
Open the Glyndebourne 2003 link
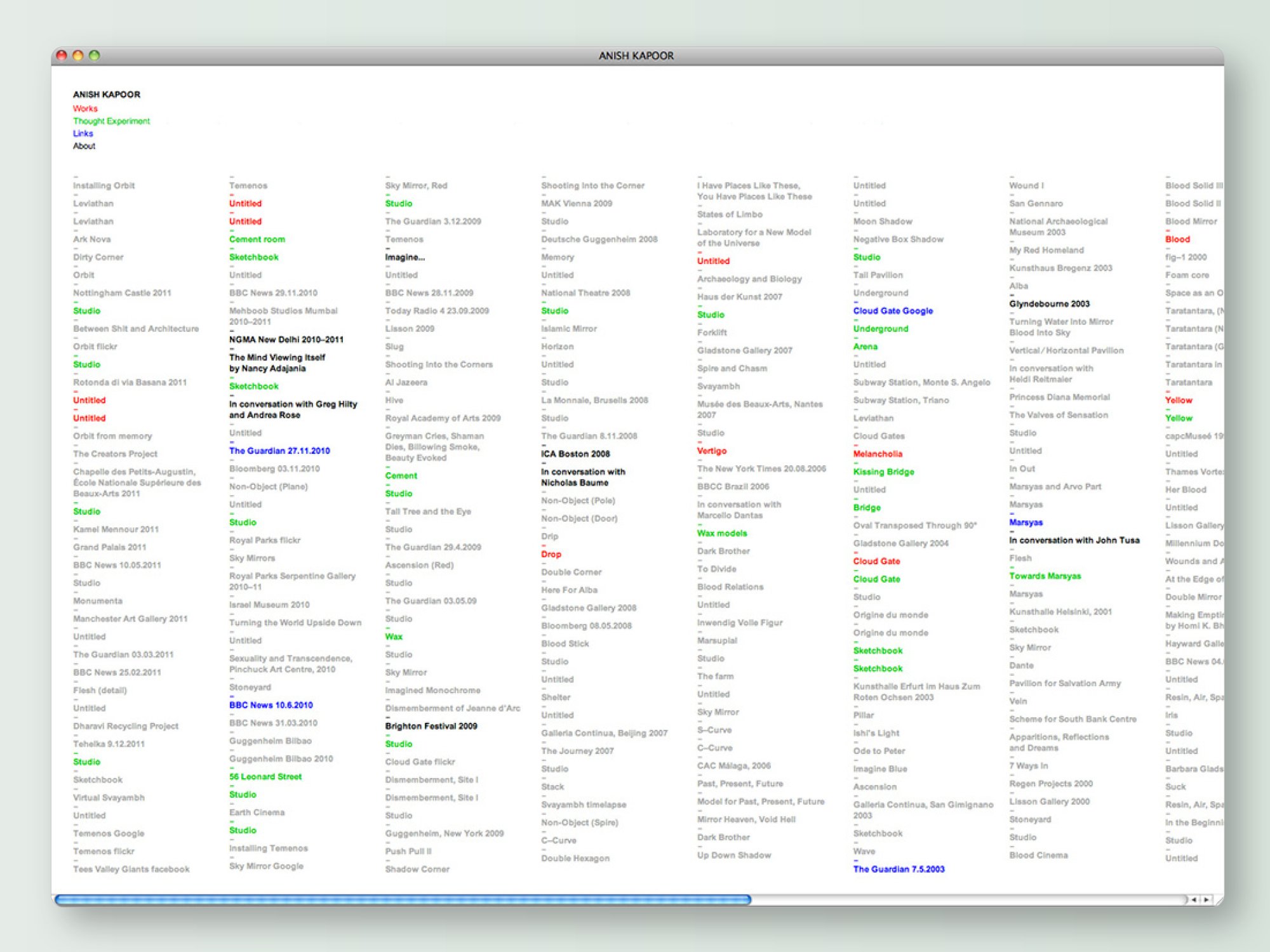pos(1049,304)
